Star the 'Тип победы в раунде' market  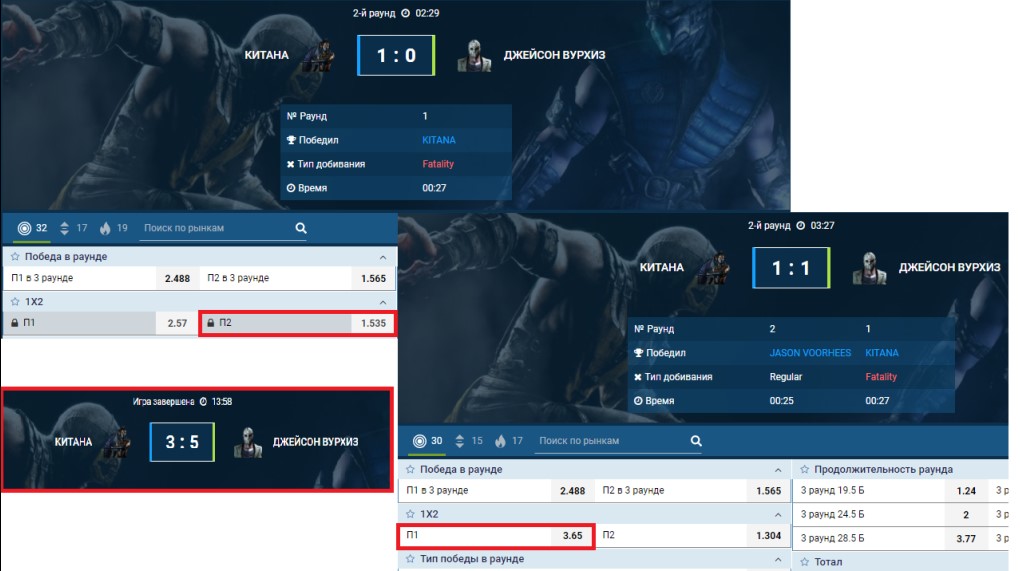point(410,559)
